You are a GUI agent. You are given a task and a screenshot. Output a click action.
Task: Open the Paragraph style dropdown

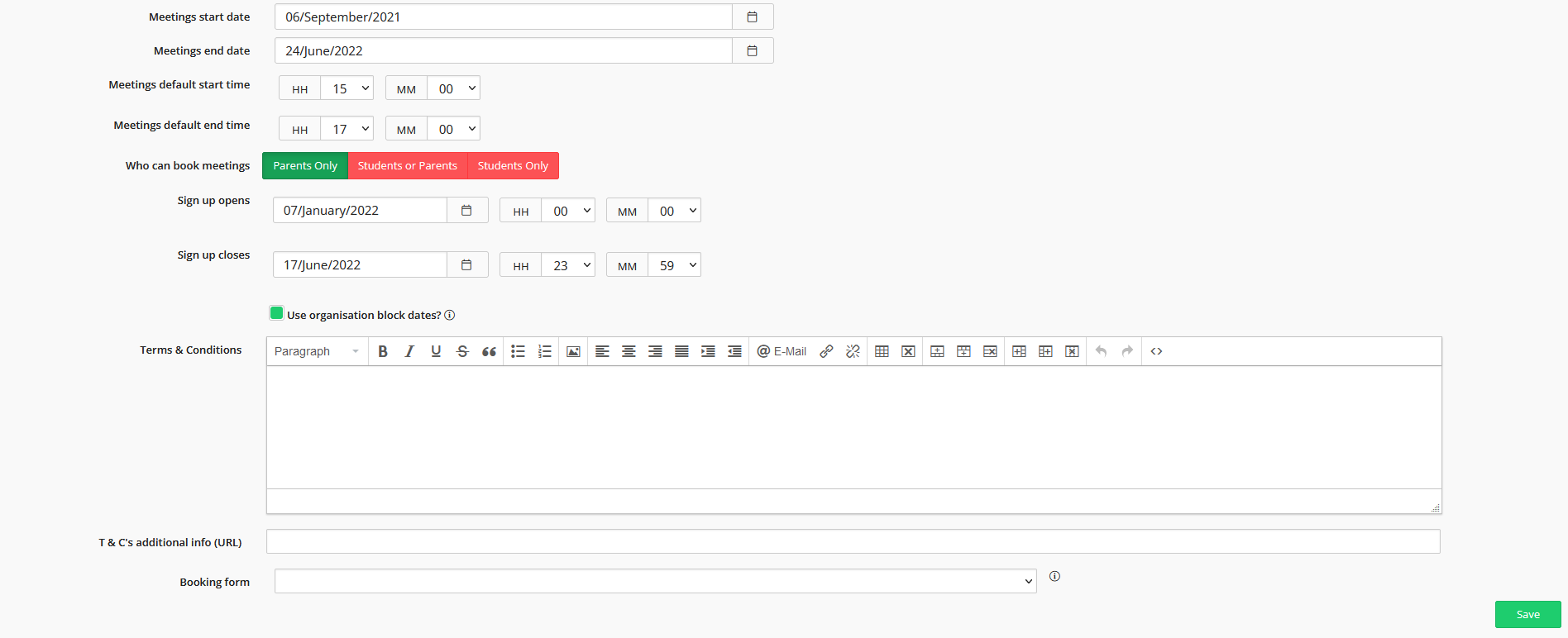[x=317, y=351]
